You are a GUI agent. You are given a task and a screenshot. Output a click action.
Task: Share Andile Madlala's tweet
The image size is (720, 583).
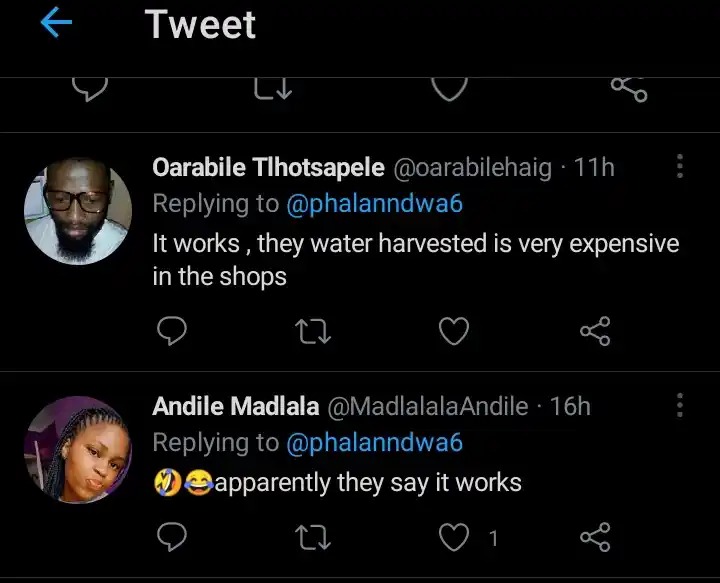(x=596, y=538)
